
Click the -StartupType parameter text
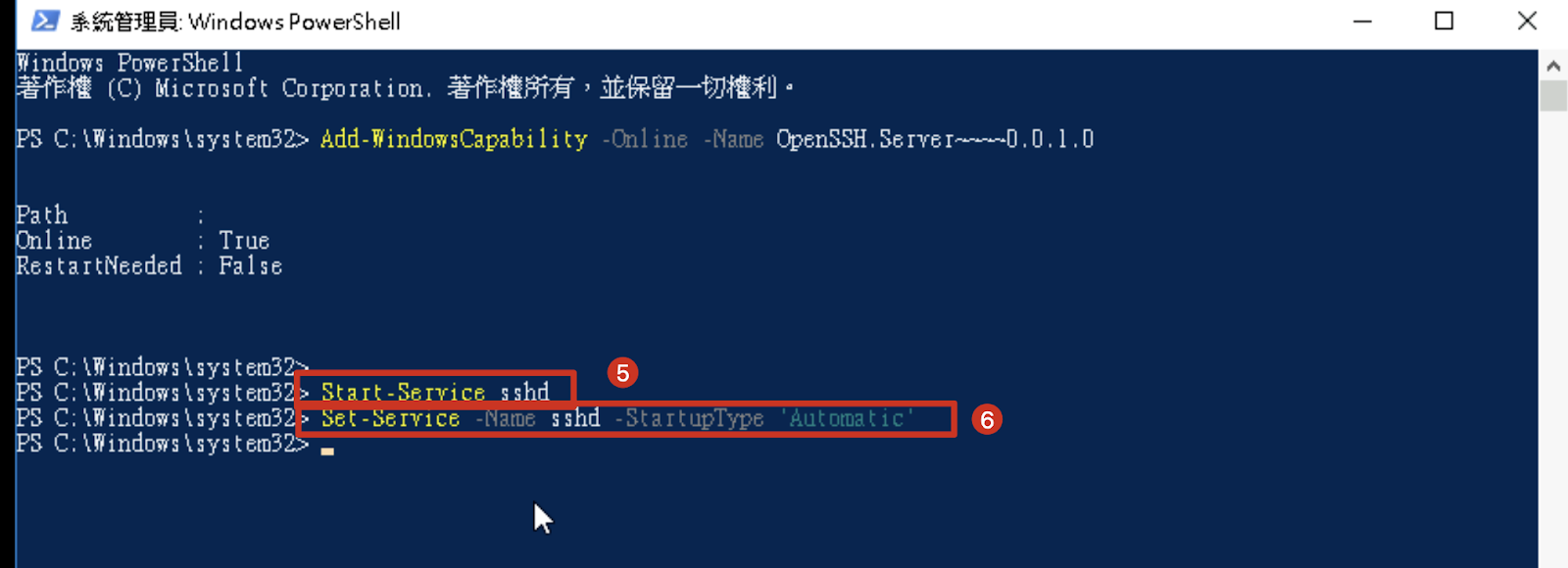point(689,418)
